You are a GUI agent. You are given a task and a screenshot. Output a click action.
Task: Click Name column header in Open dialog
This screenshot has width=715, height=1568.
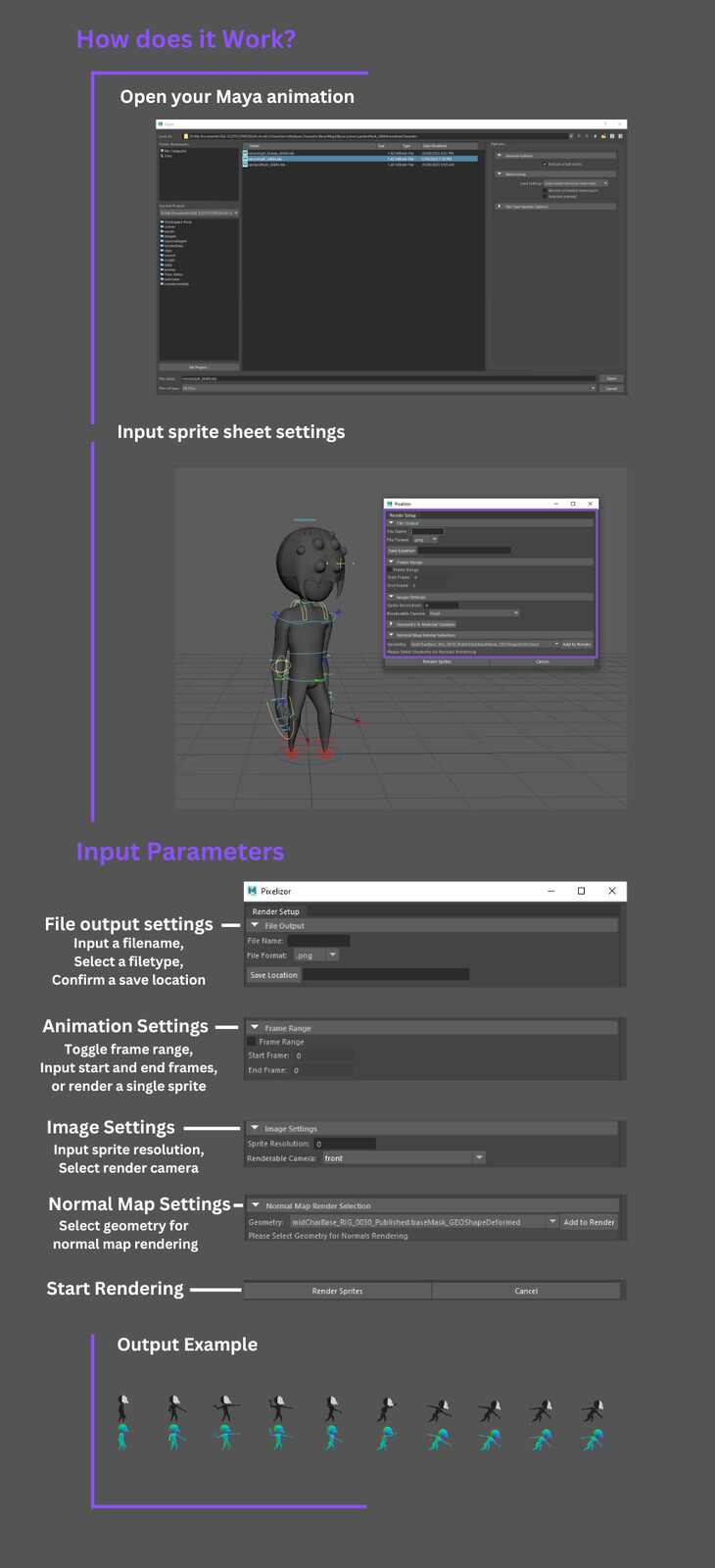(309, 146)
